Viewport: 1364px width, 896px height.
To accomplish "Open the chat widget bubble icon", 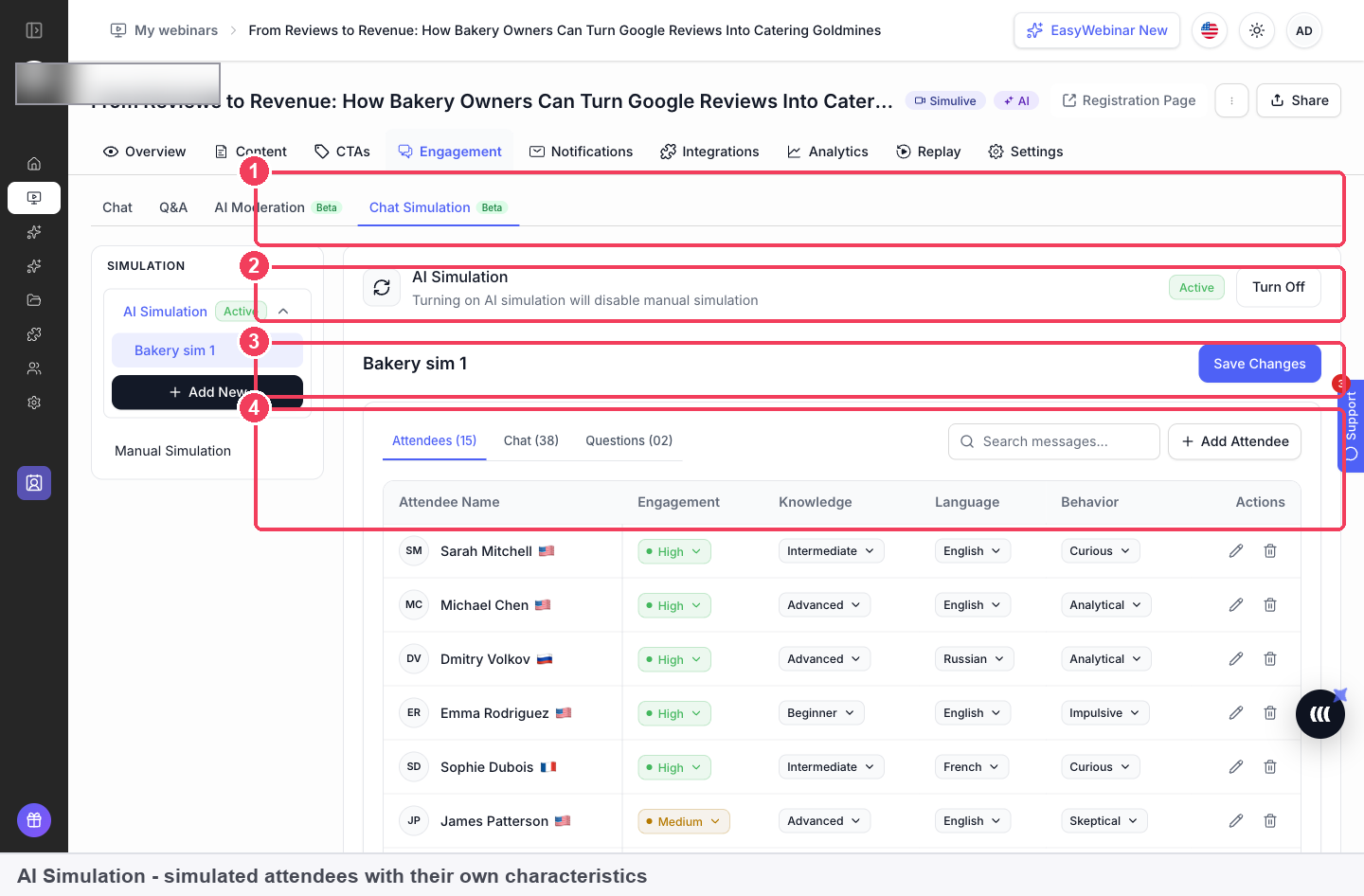I will tap(1320, 714).
